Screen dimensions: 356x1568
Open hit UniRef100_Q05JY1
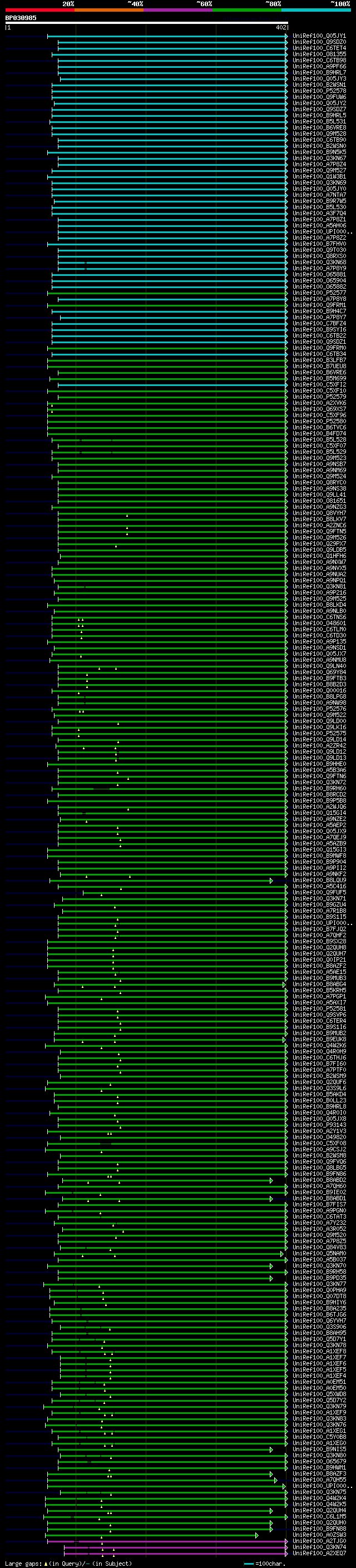(x=319, y=36)
